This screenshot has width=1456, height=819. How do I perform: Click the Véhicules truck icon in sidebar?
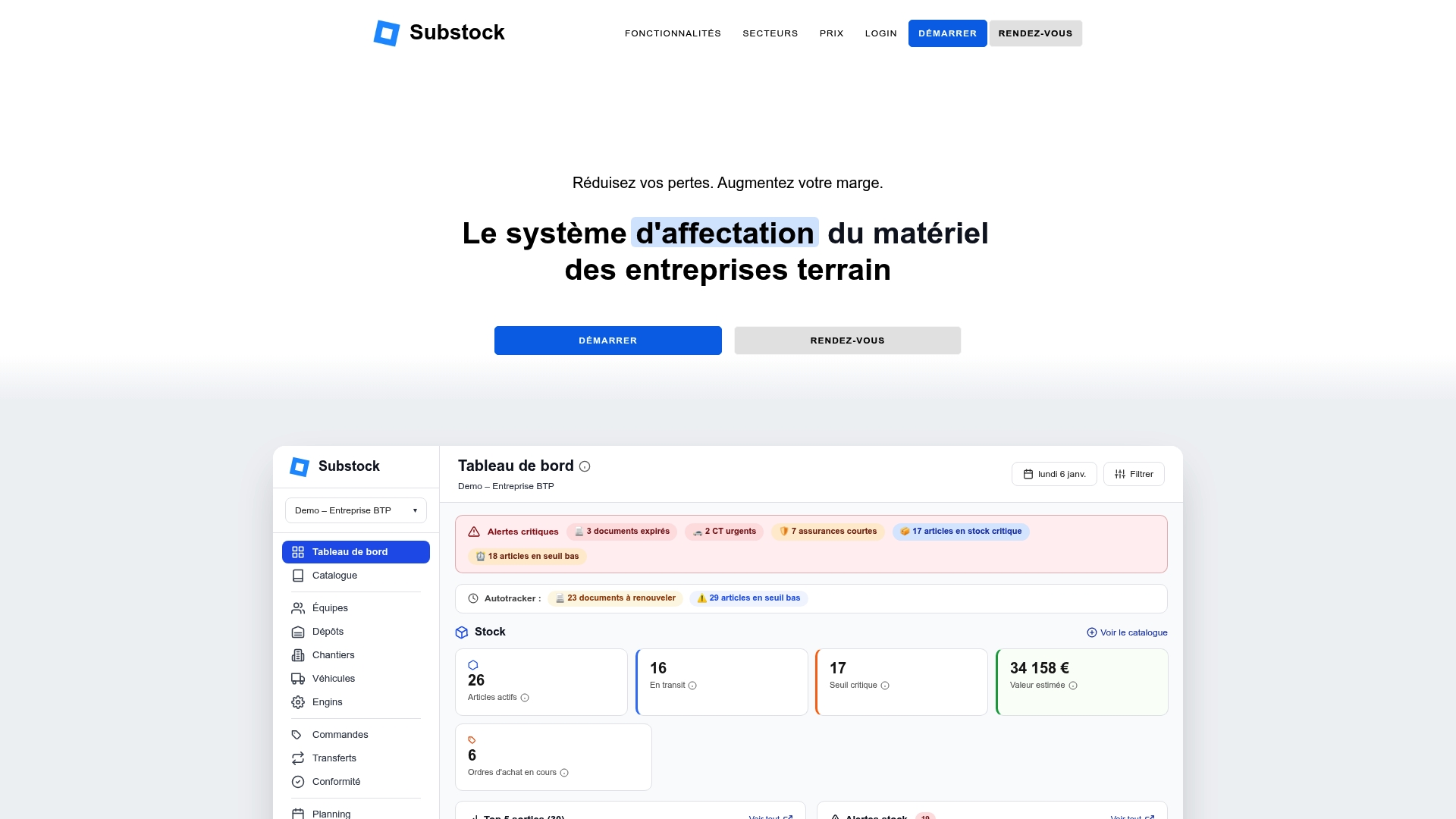tap(298, 679)
